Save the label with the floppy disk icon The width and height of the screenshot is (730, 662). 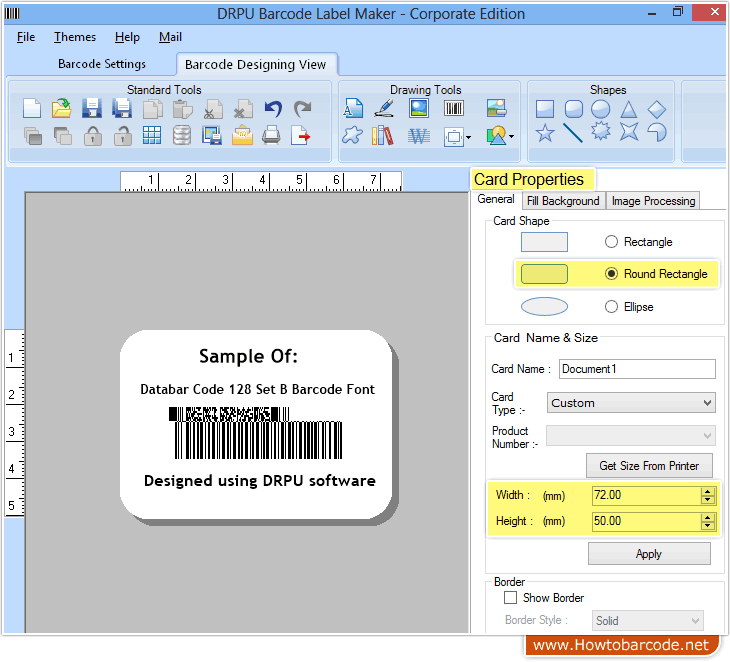pos(92,108)
